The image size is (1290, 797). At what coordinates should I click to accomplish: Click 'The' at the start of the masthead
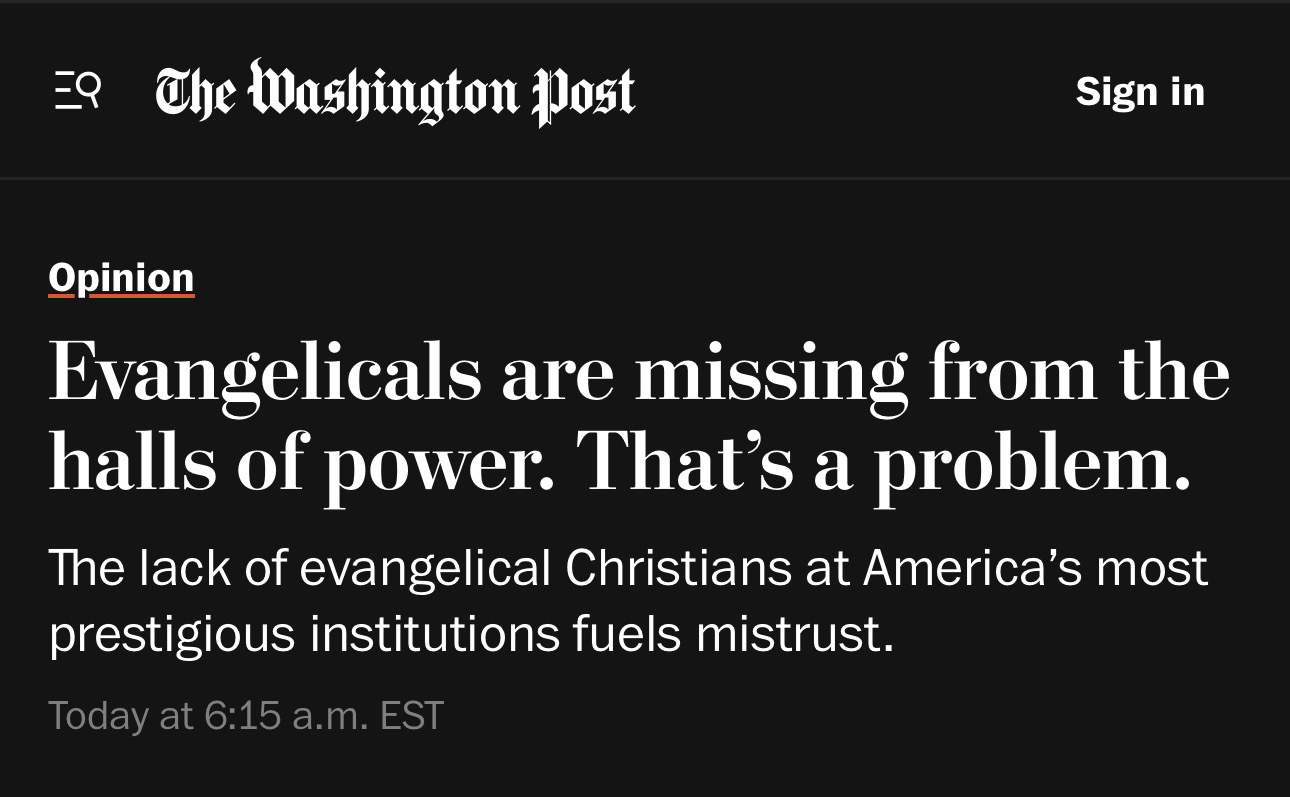[x=195, y=93]
